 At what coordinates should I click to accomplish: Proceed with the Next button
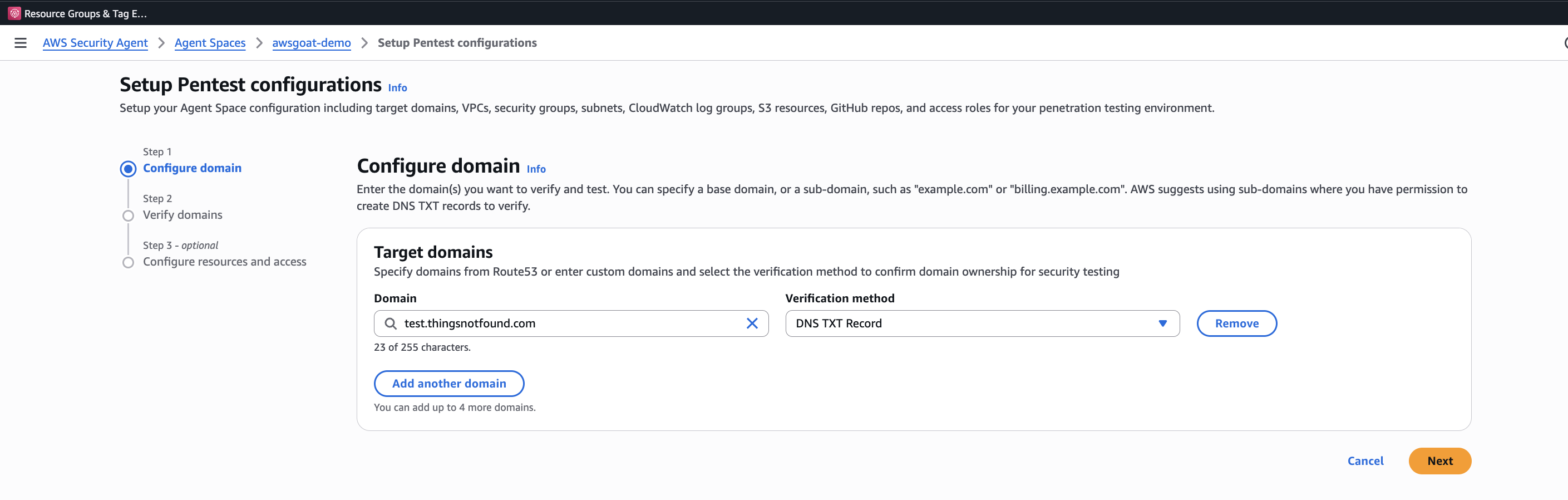click(x=1439, y=461)
